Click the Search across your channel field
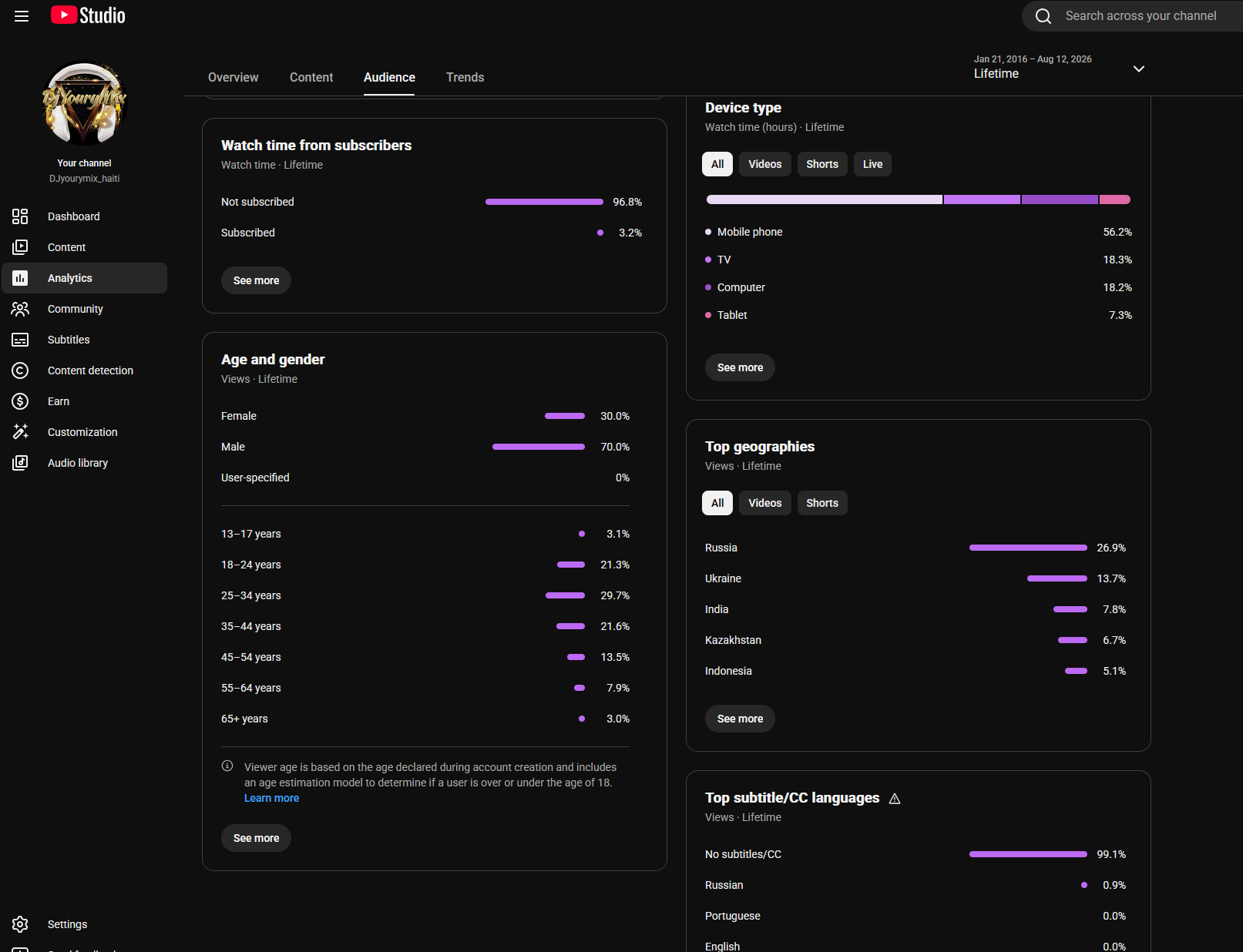Screen dimensions: 1243x952 tap(1133, 16)
